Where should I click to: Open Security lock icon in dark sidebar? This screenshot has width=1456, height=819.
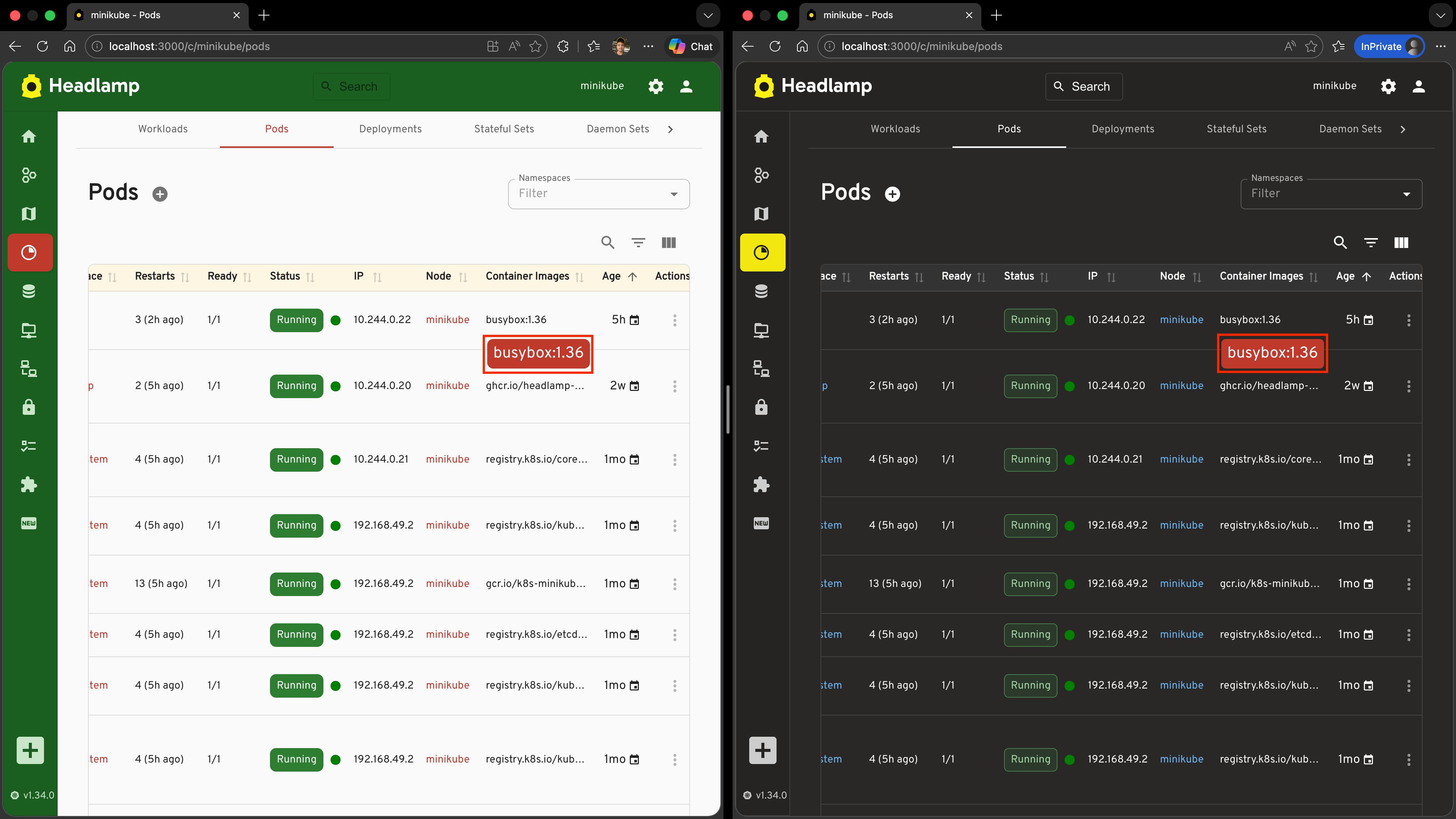[x=761, y=407]
